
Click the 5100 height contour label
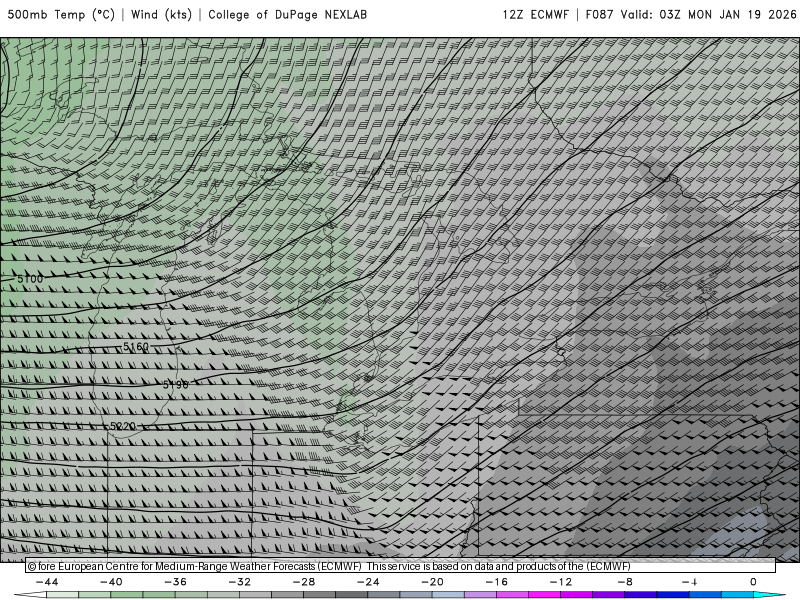pos(30,279)
